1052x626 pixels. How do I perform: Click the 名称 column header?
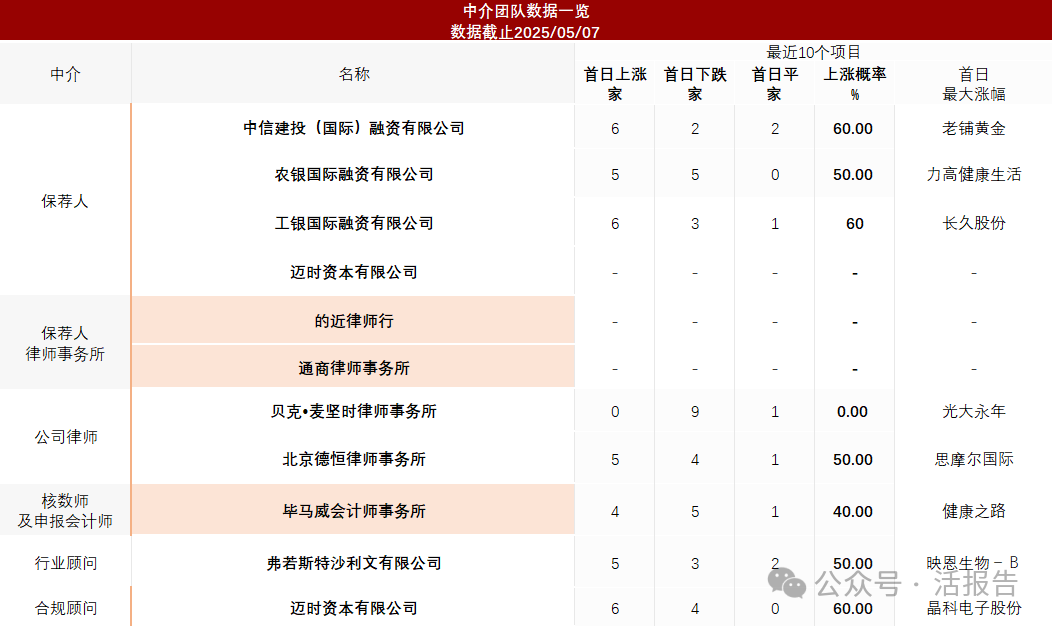[354, 74]
